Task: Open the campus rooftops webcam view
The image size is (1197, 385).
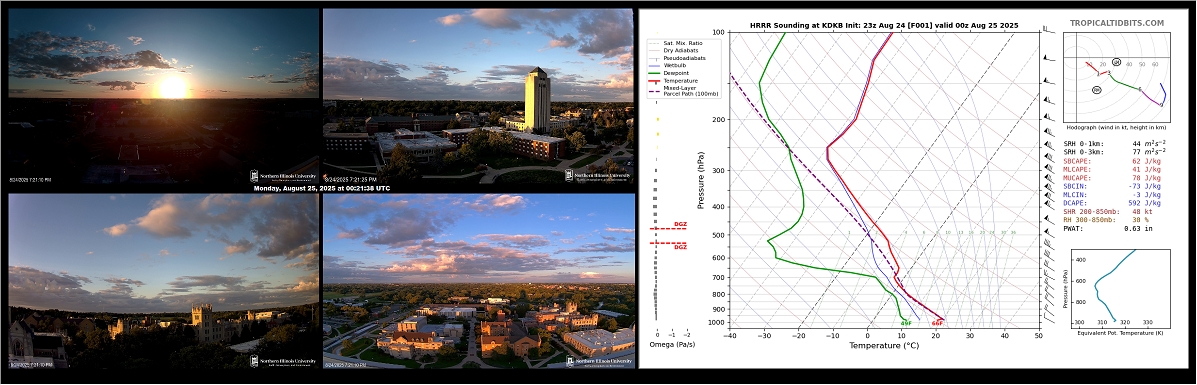Action: [x=479, y=281]
